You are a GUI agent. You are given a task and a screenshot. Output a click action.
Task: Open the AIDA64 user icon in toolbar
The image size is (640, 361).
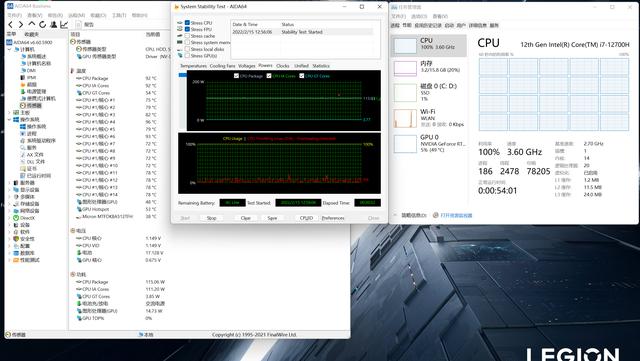click(x=53, y=25)
